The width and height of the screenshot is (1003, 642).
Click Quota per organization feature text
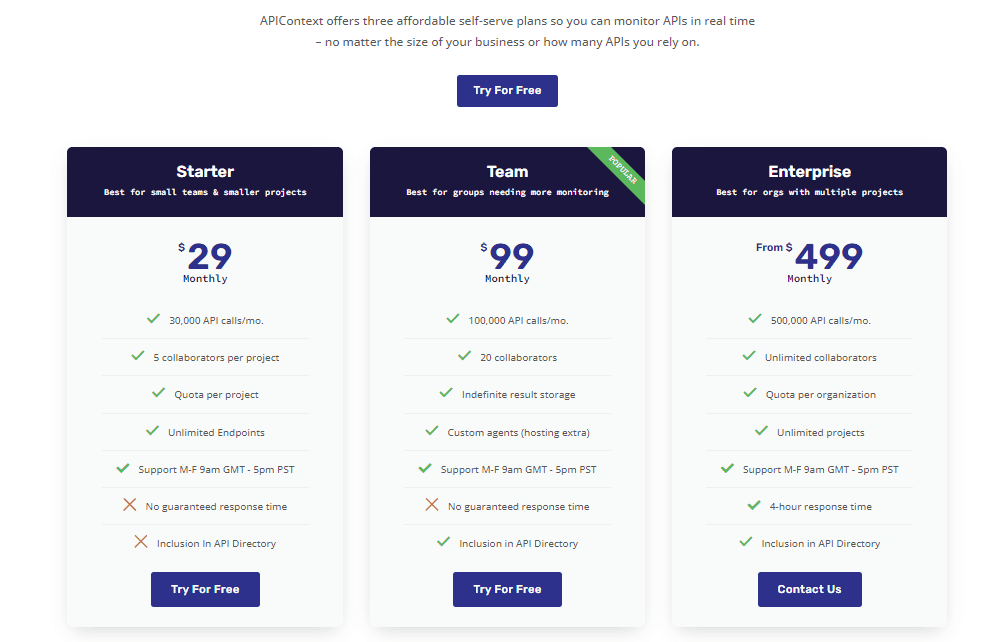(x=820, y=394)
